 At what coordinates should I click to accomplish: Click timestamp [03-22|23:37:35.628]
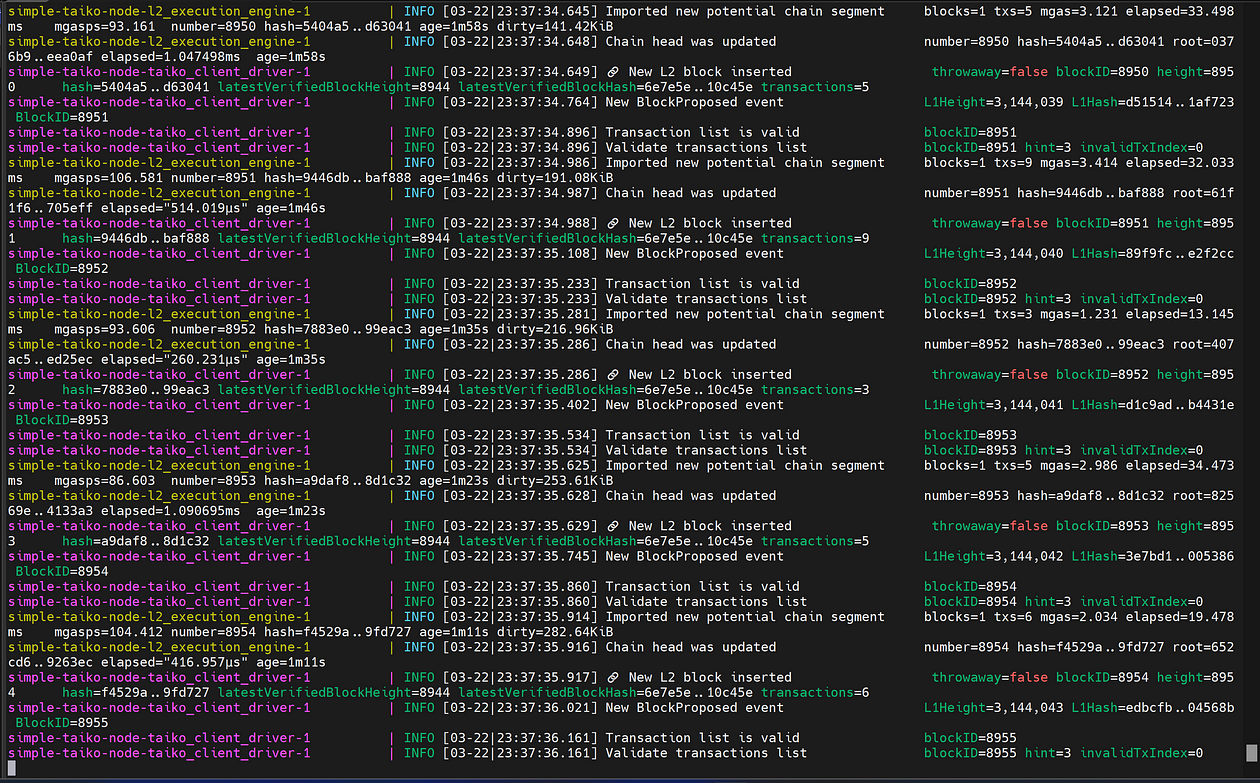pyautogui.click(x=520, y=496)
